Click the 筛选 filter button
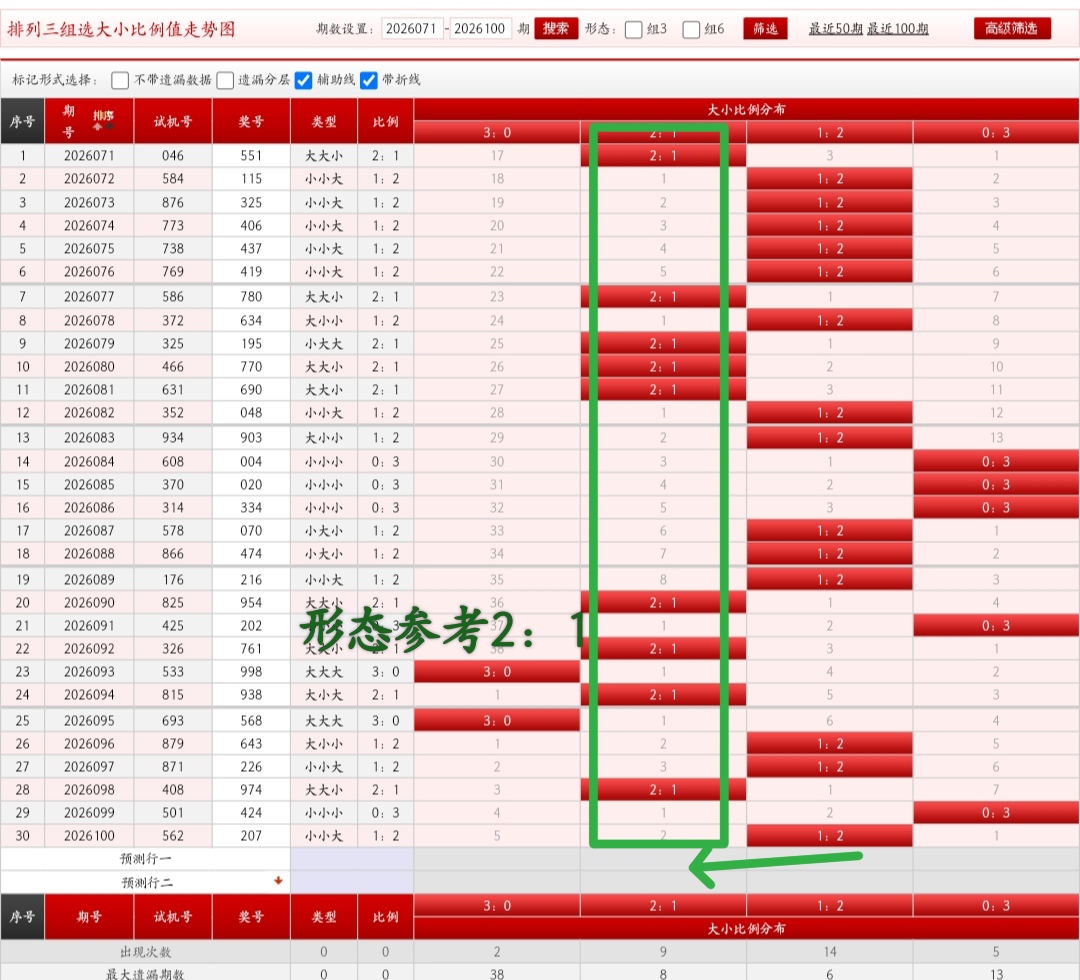This screenshot has height=980, width=1080. [765, 29]
